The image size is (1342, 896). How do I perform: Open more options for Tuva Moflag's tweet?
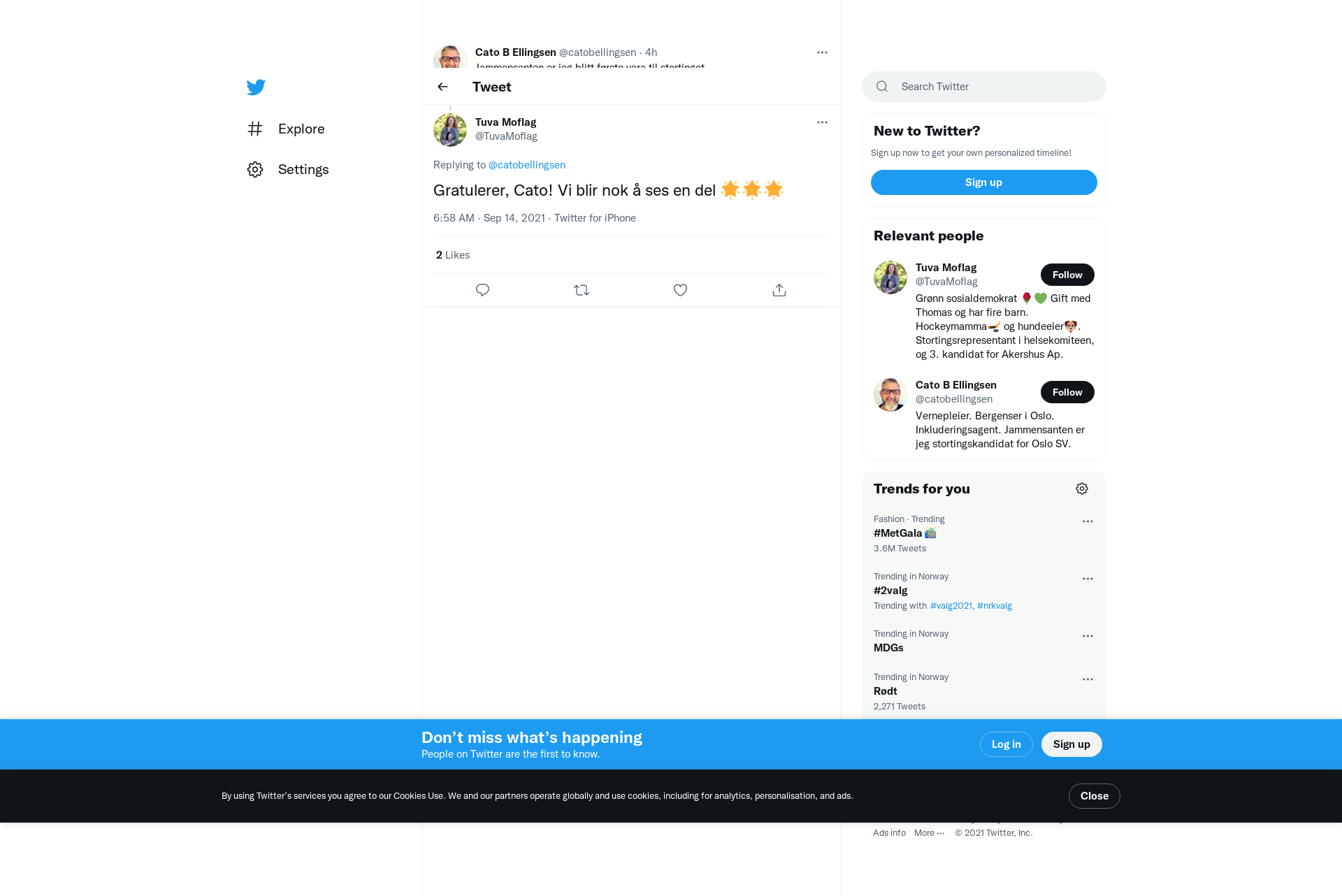pos(822,122)
